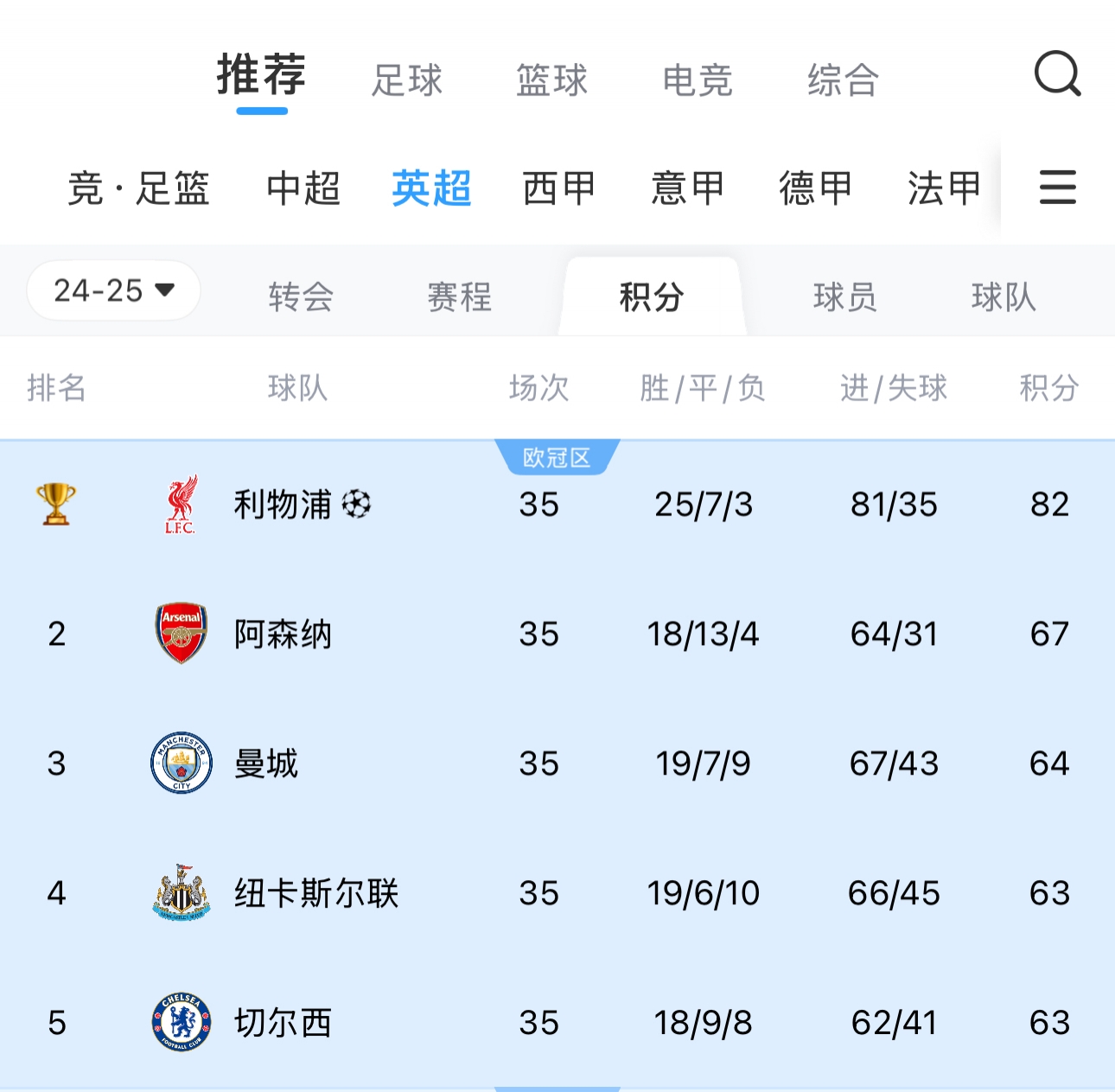The image size is (1115, 1092).
Task: Switch to the 电竞 tab
Action: tap(697, 80)
